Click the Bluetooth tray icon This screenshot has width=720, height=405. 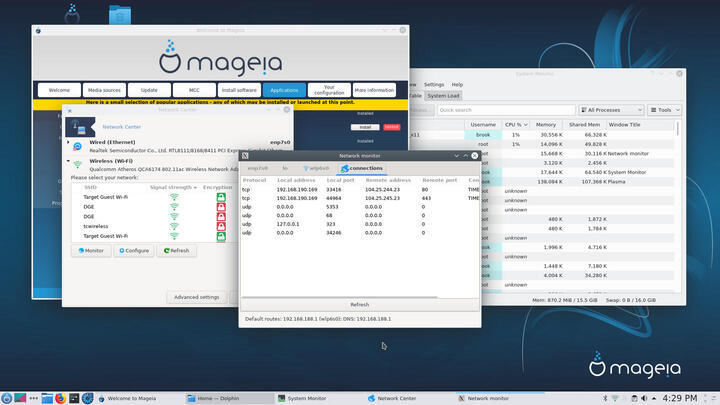[x=605, y=398]
